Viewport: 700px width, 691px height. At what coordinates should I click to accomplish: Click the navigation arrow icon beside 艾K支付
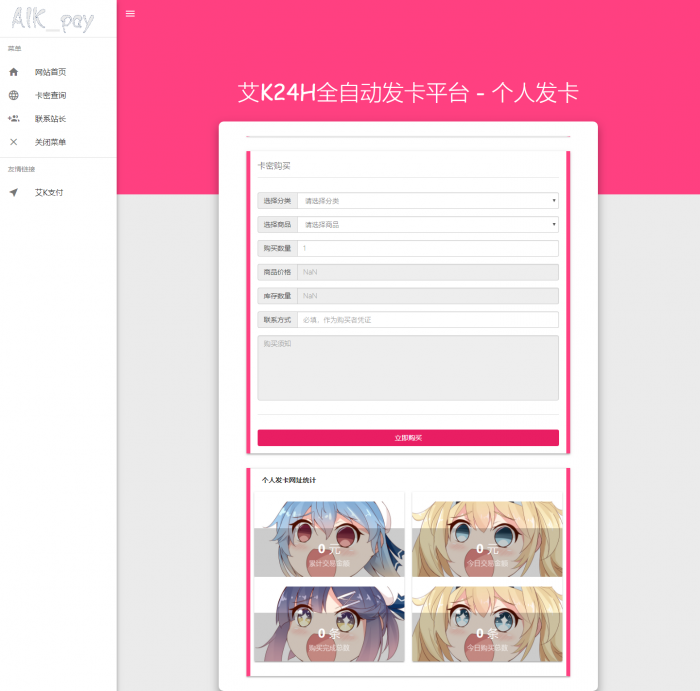[14, 192]
